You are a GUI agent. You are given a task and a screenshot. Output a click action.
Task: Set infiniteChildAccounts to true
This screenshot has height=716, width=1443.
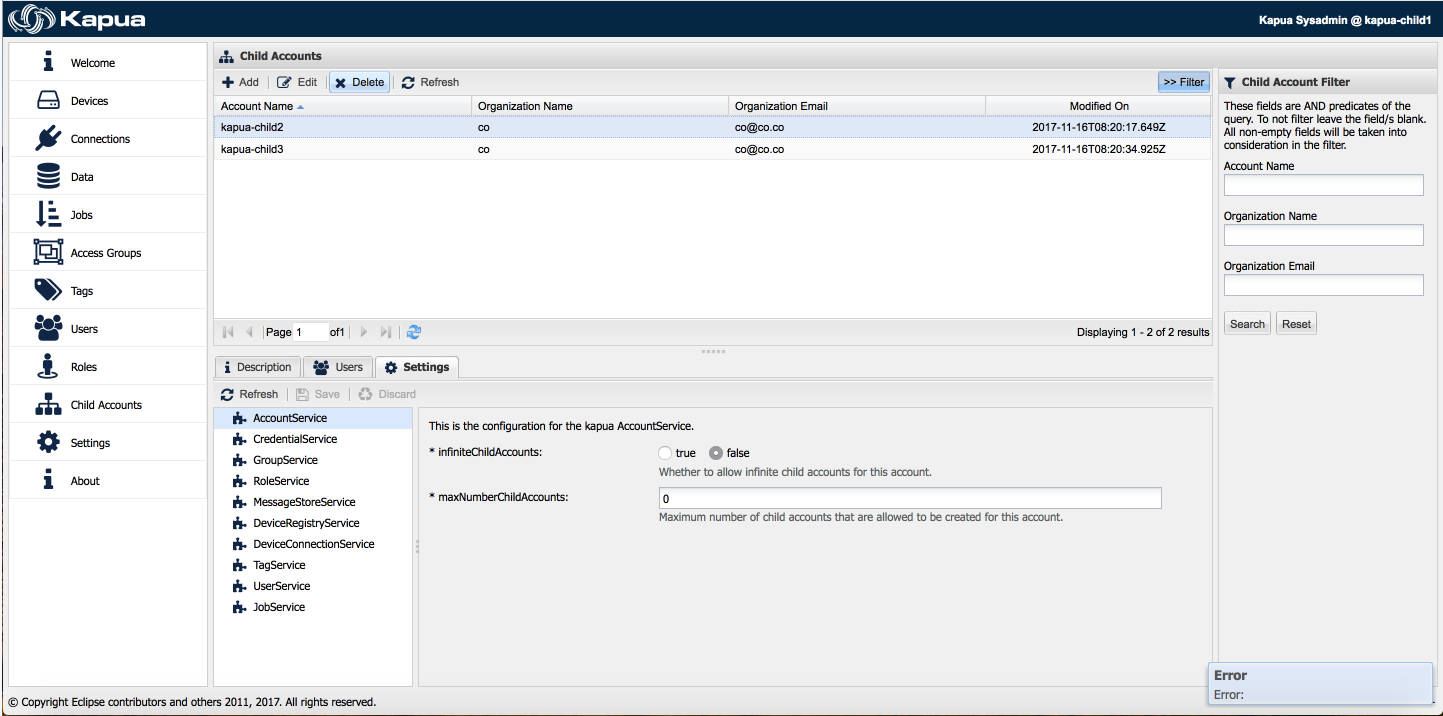[663, 452]
